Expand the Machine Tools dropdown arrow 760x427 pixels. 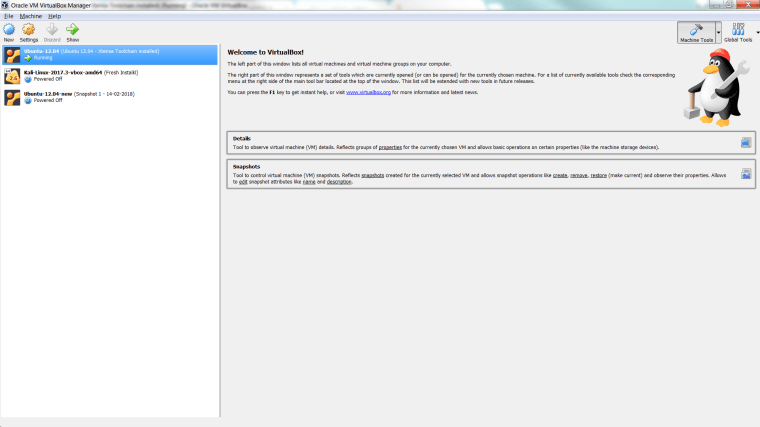pyautogui.click(x=718, y=32)
